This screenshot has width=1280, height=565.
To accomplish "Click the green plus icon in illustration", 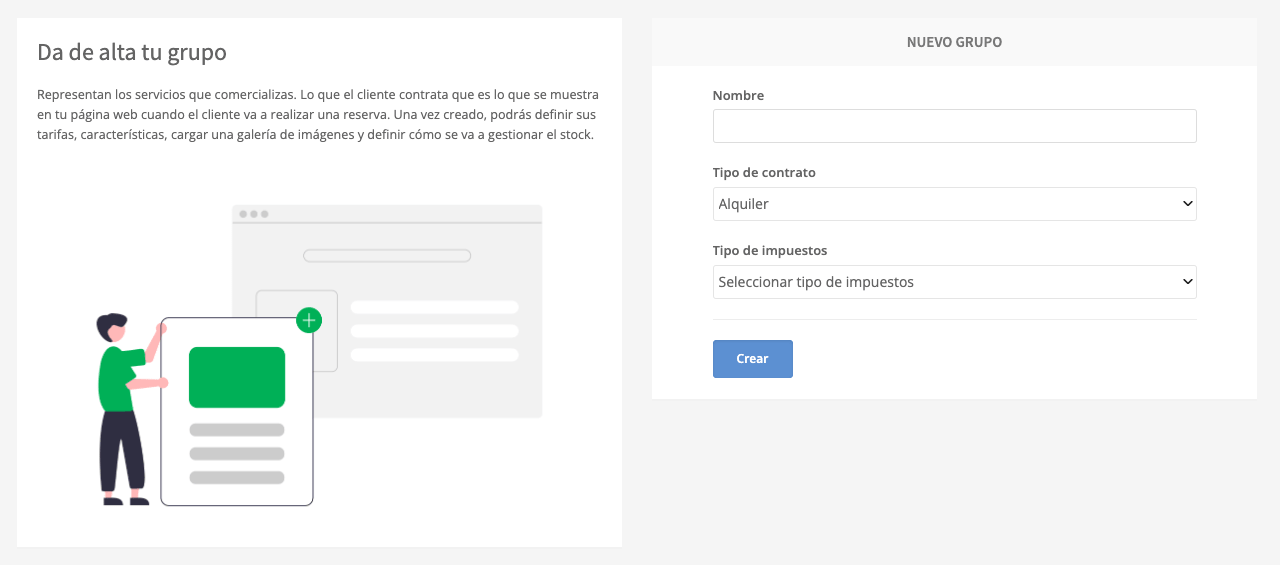I will (309, 320).
